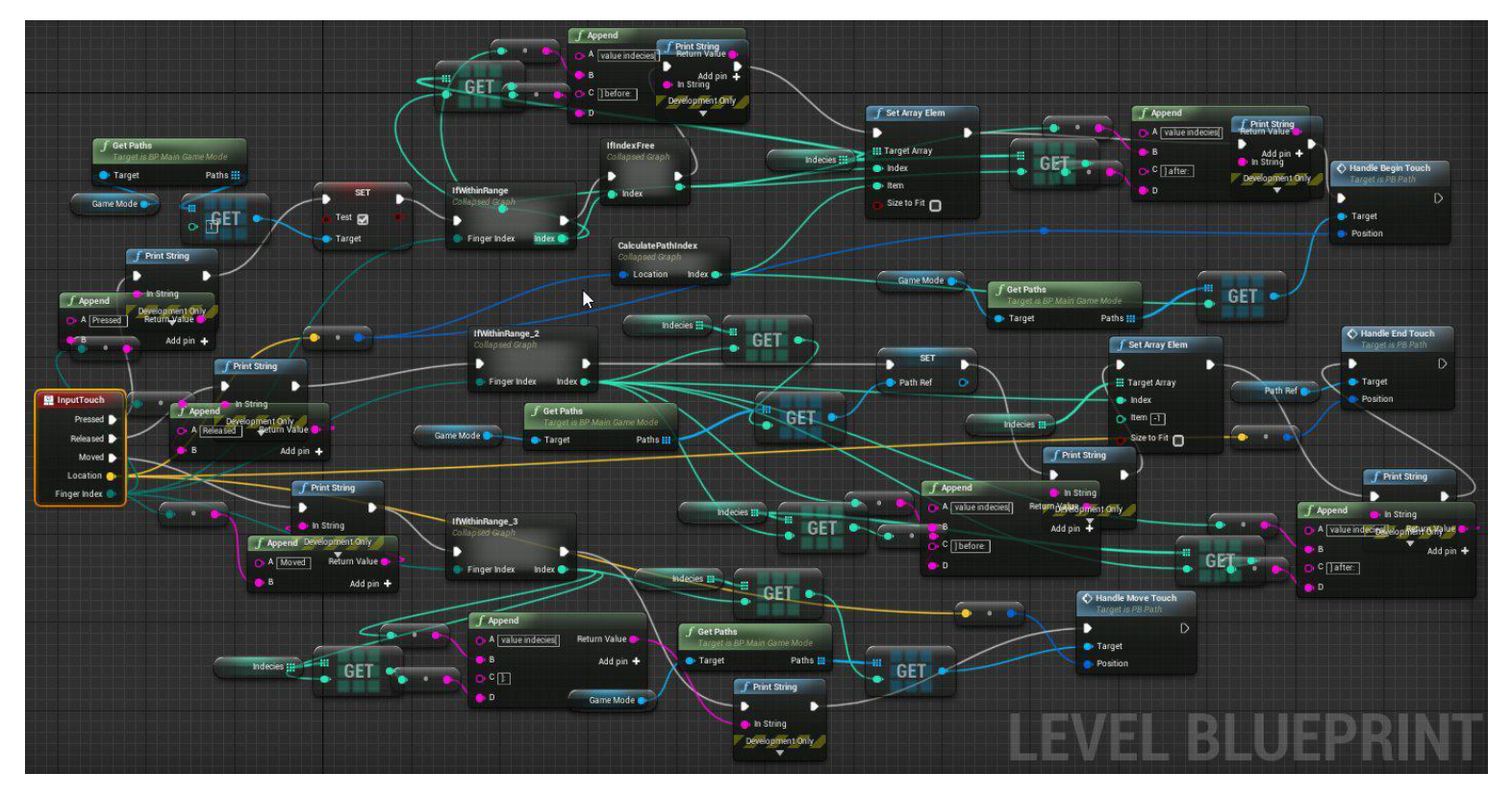Click Index output pin on CalculatePathIndex
Screen dimensions: 1512x798
[715, 275]
